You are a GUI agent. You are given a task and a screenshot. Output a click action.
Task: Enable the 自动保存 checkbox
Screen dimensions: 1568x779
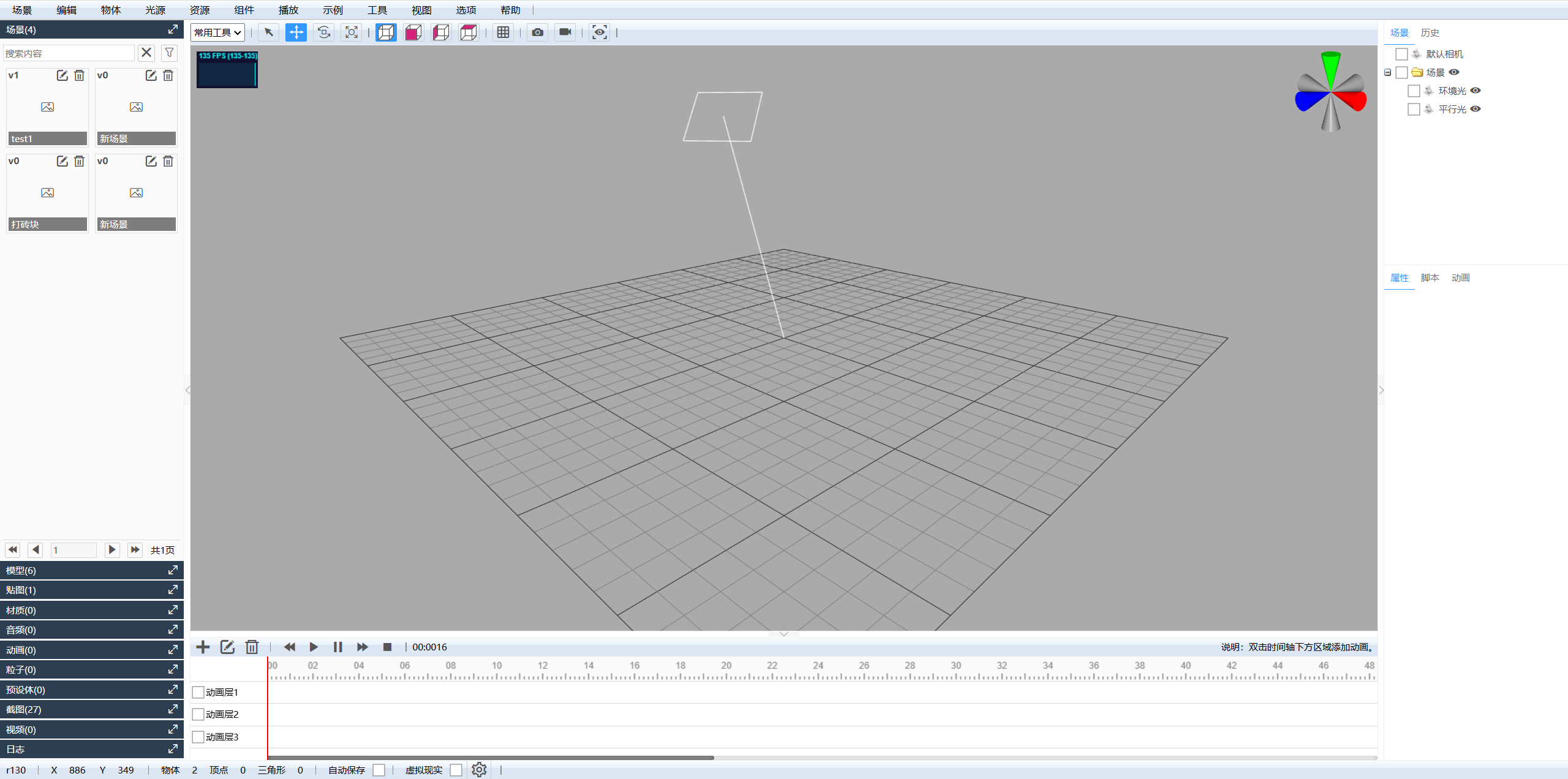coord(379,770)
